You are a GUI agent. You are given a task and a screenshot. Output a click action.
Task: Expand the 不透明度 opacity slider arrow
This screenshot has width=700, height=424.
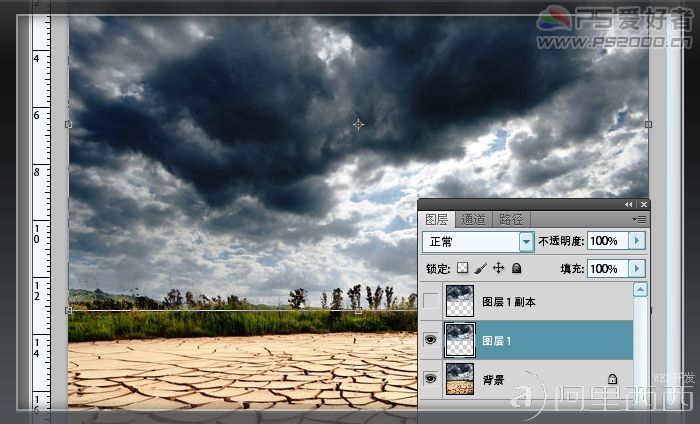tap(637, 241)
